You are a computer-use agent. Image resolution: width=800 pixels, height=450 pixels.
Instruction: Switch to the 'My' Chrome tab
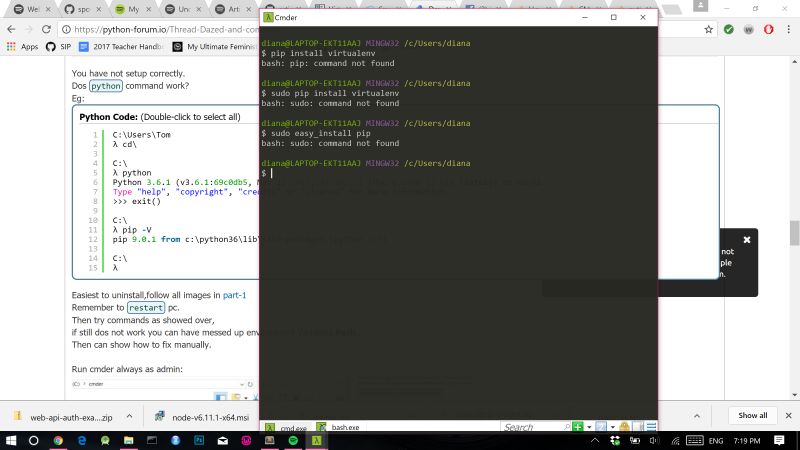tap(132, 9)
